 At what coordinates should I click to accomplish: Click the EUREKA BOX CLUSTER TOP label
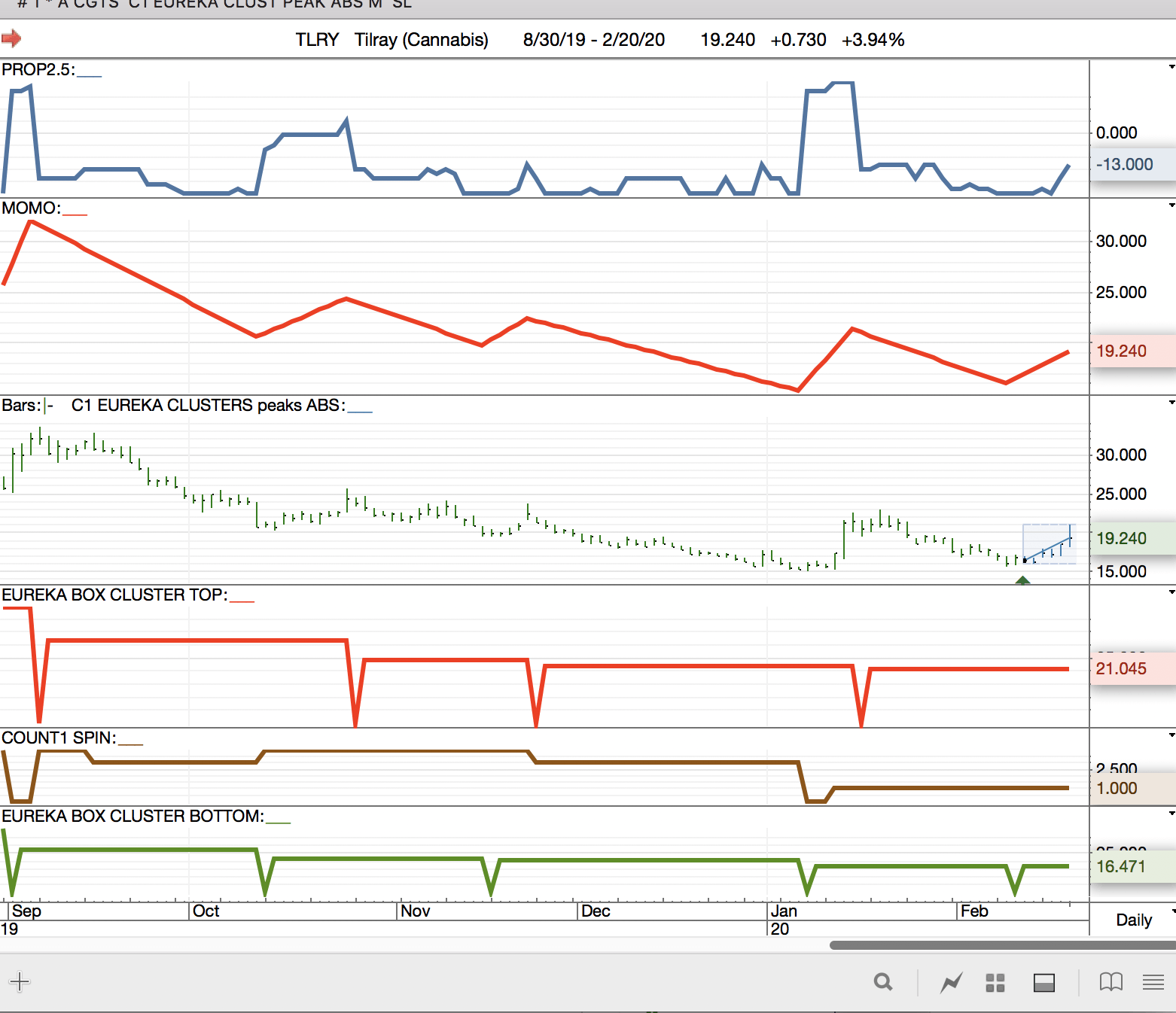click(x=114, y=595)
